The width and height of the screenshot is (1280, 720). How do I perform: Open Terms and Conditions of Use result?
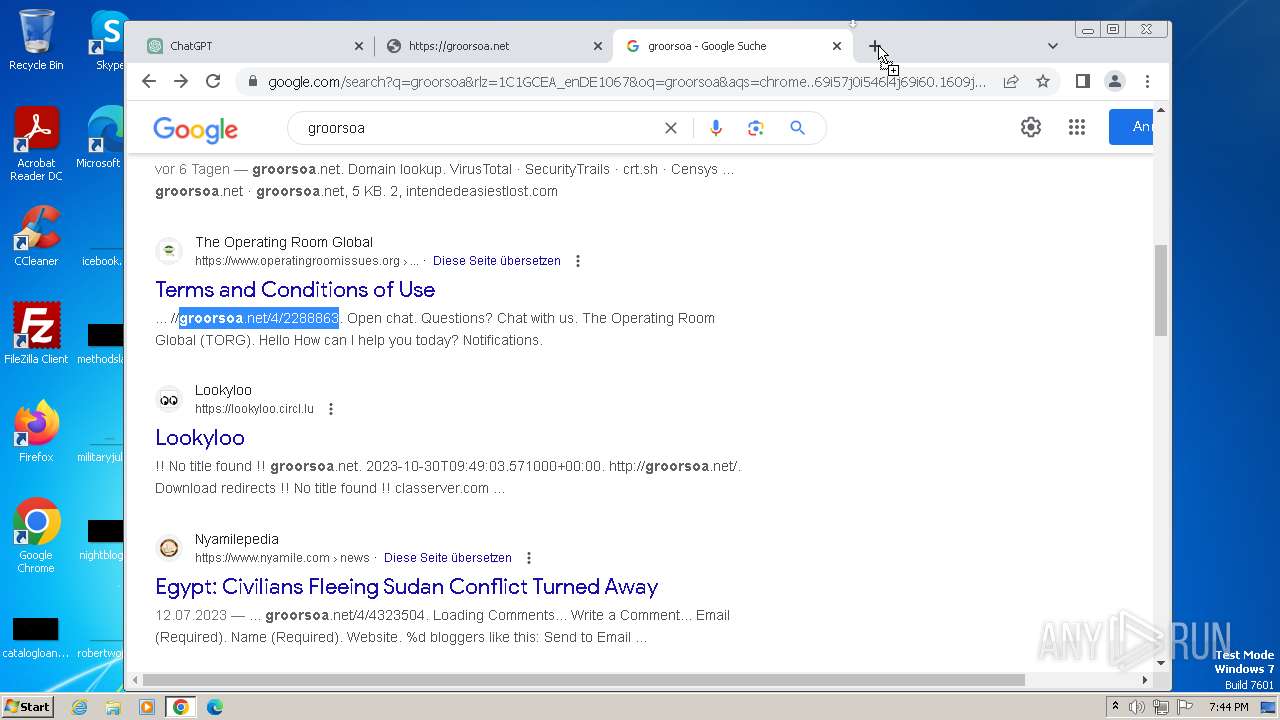click(295, 290)
